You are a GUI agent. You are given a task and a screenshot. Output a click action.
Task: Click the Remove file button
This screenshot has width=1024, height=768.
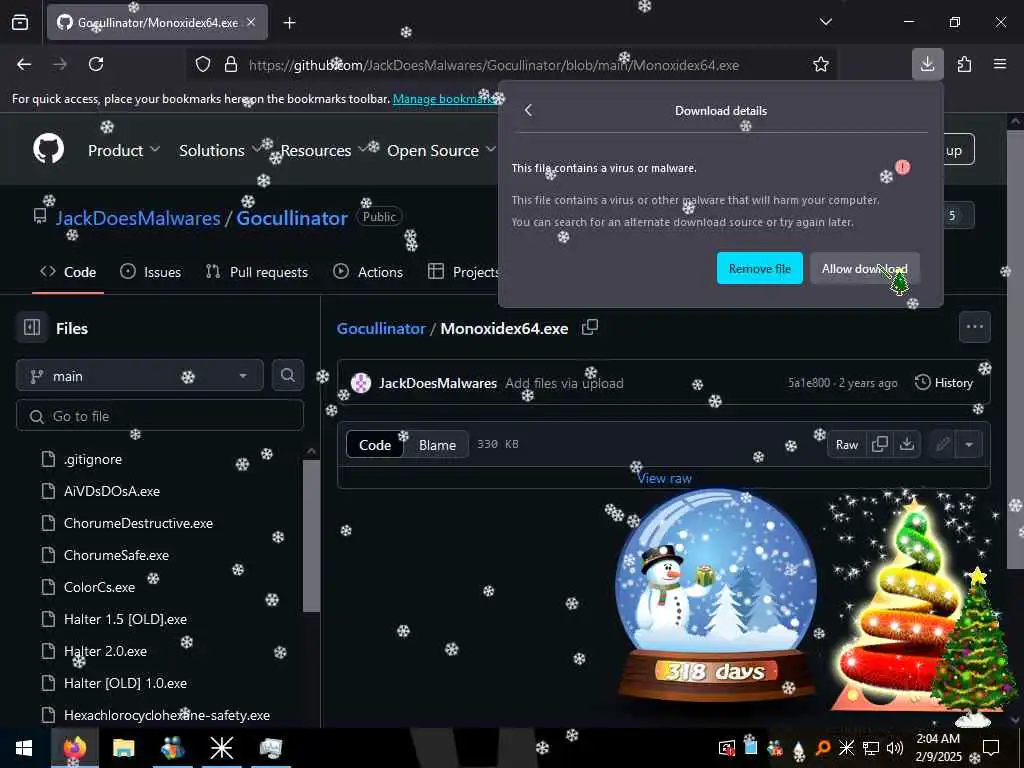[x=760, y=268]
